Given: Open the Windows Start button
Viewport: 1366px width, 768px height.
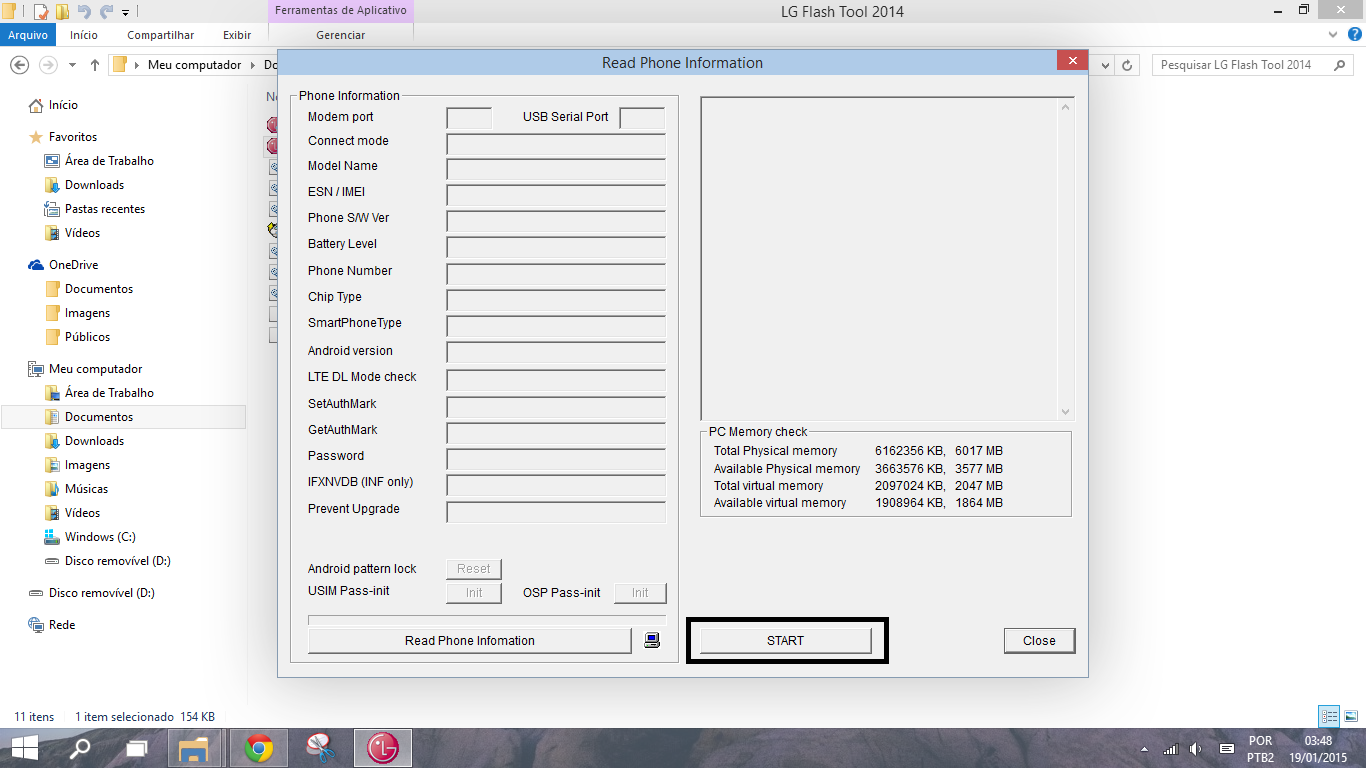Looking at the screenshot, I should 24,748.
